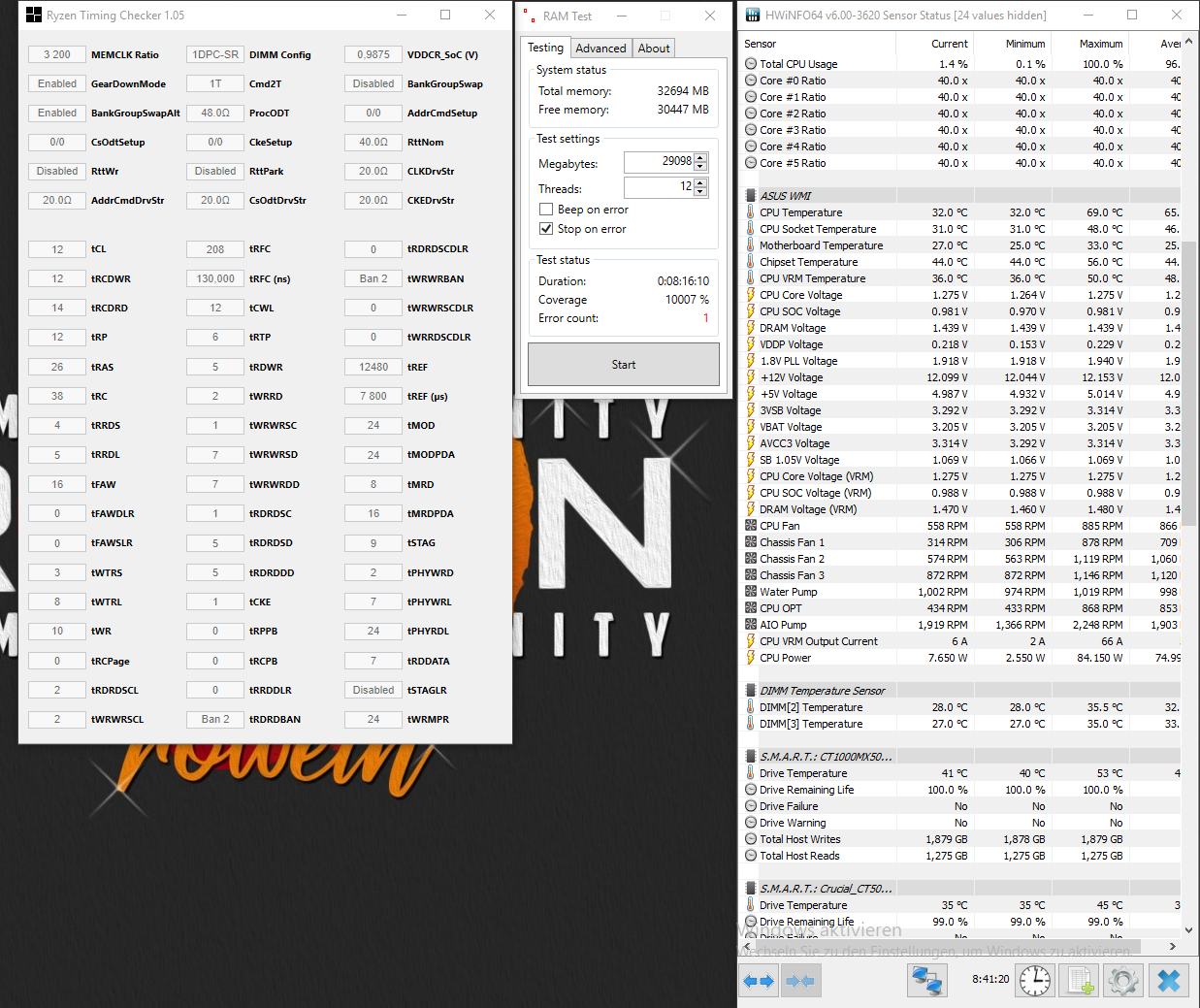Decrease Megabytes with the down spinner arrow
This screenshot has height=1008, width=1200.
tap(700, 166)
